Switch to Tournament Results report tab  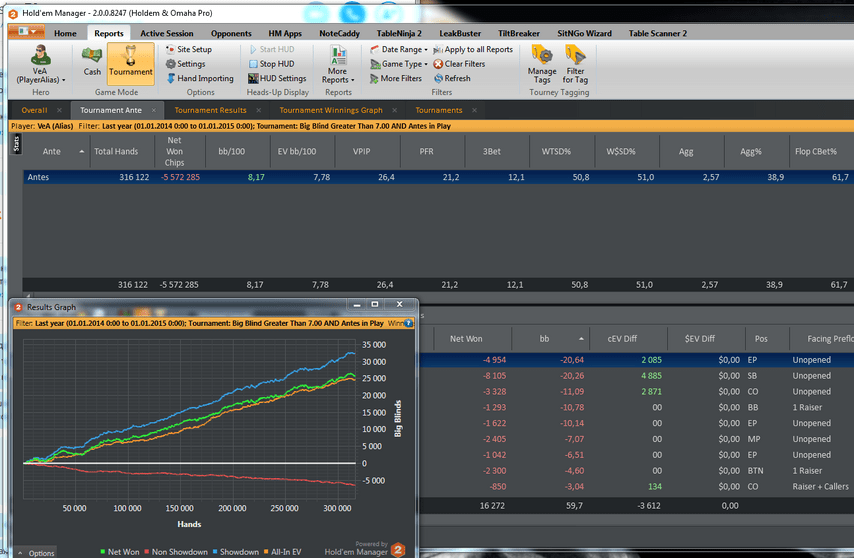pyautogui.click(x=210, y=110)
